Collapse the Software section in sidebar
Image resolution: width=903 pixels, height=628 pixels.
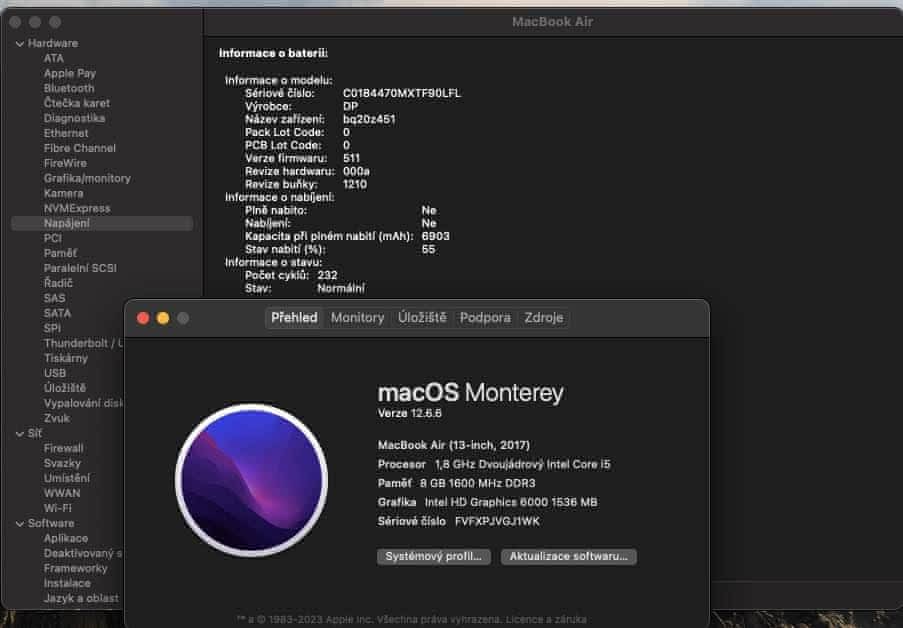tap(20, 524)
